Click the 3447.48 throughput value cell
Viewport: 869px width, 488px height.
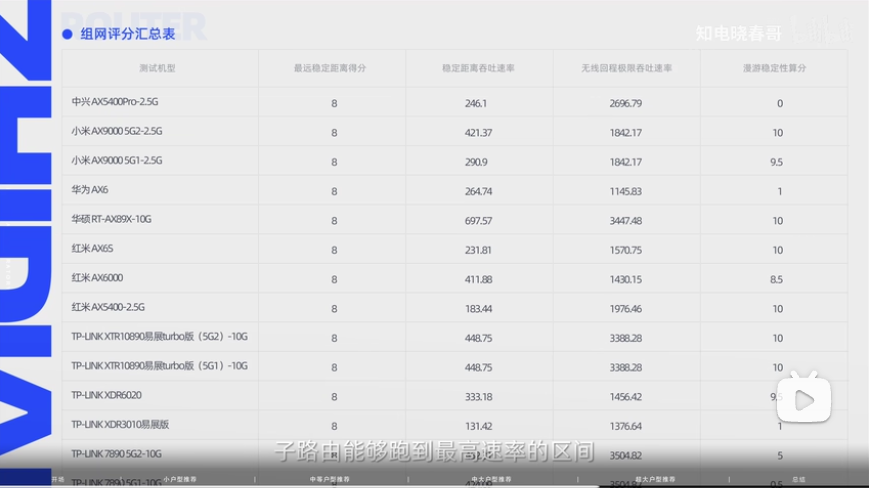pyautogui.click(x=625, y=220)
